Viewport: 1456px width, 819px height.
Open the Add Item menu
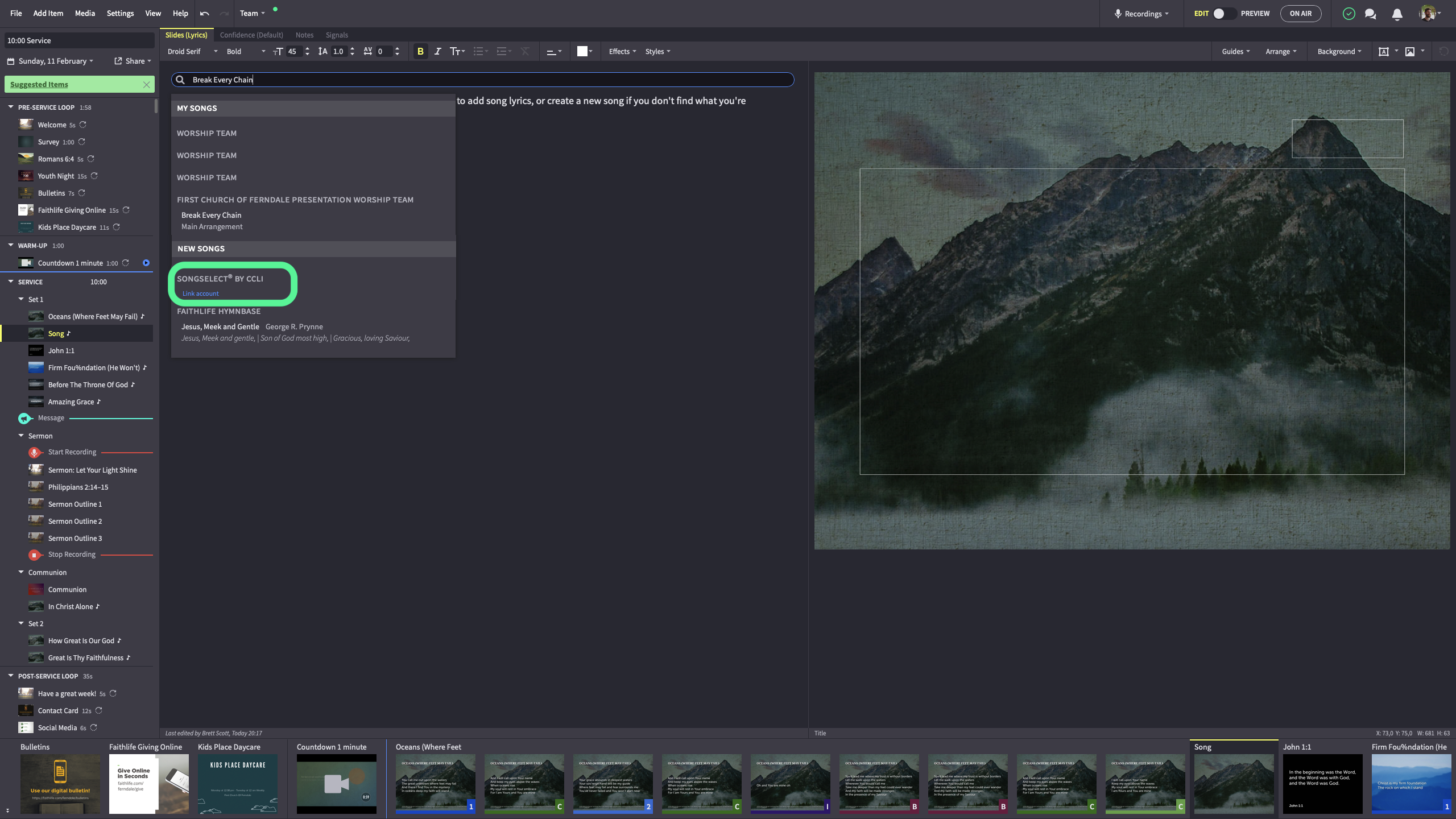[48, 13]
